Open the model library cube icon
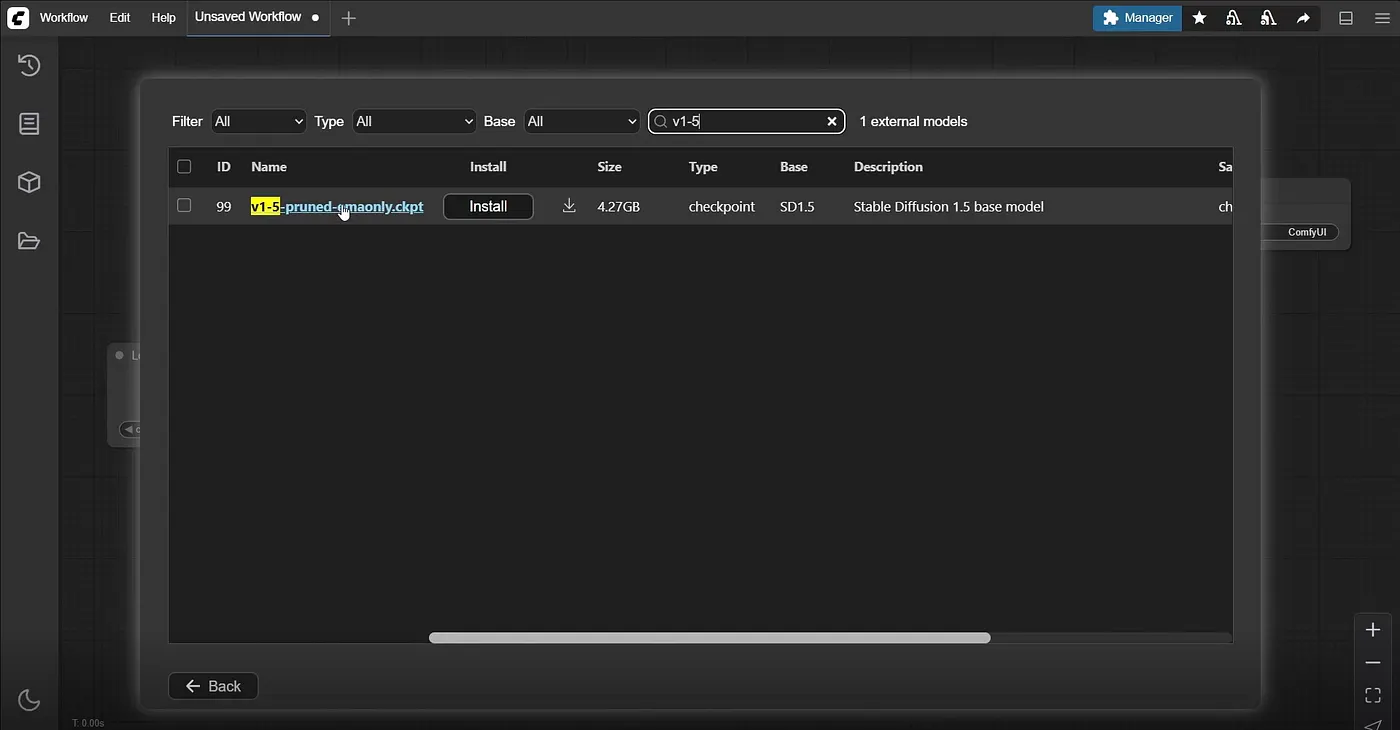Image resolution: width=1400 pixels, height=730 pixels. 29,182
